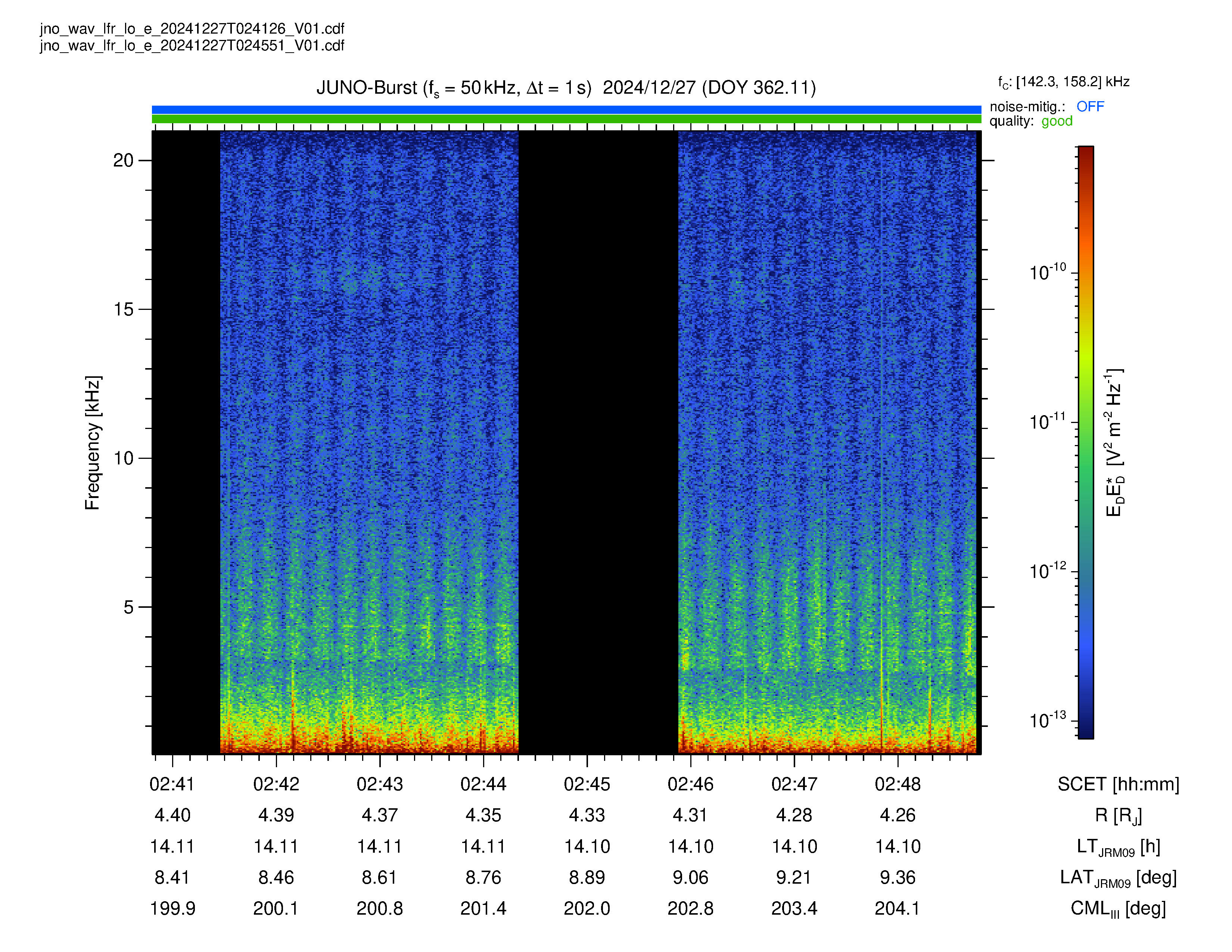Screen dimensions: 1232x952
Task: Click the fc frequency range label
Action: coord(1063,83)
